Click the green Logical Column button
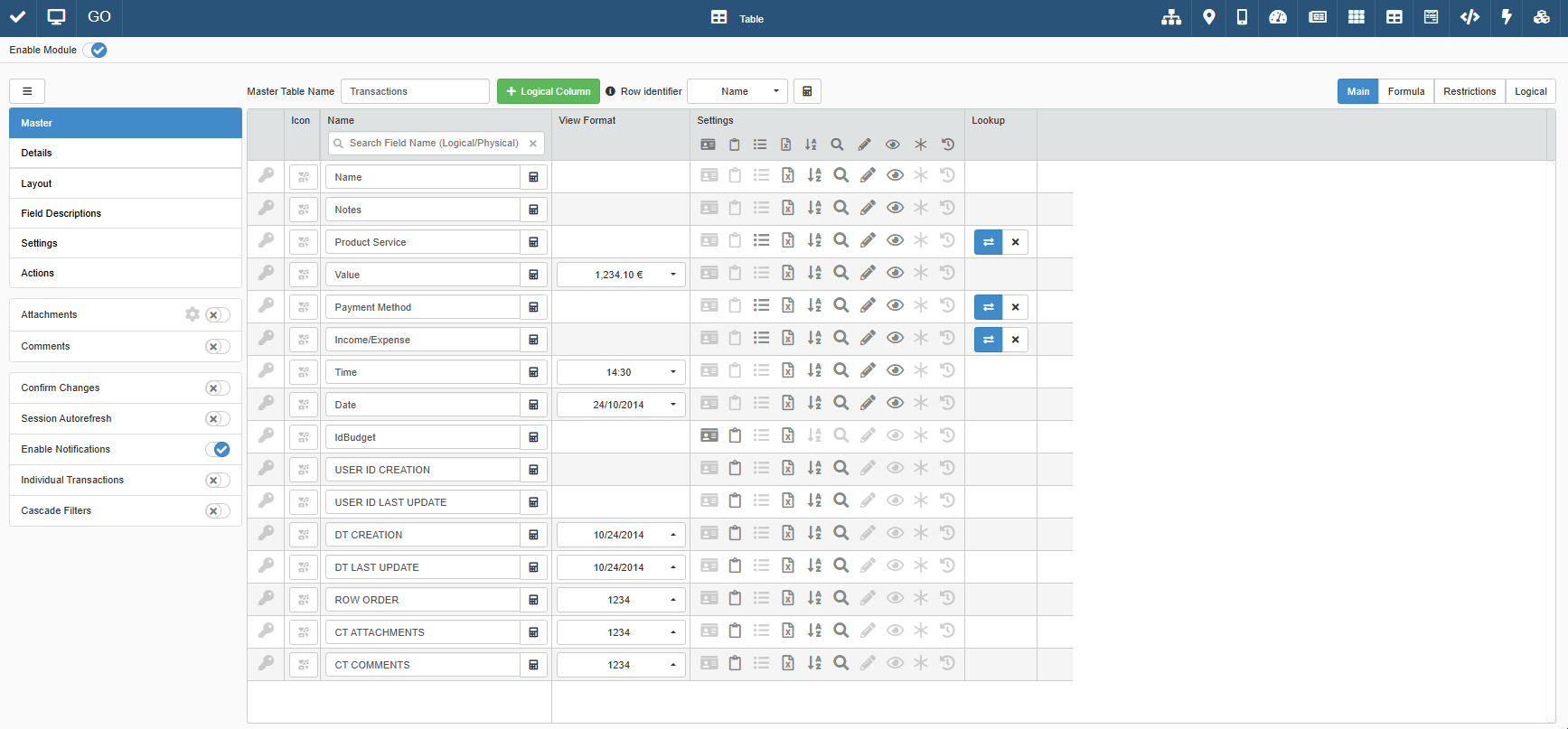 [549, 91]
